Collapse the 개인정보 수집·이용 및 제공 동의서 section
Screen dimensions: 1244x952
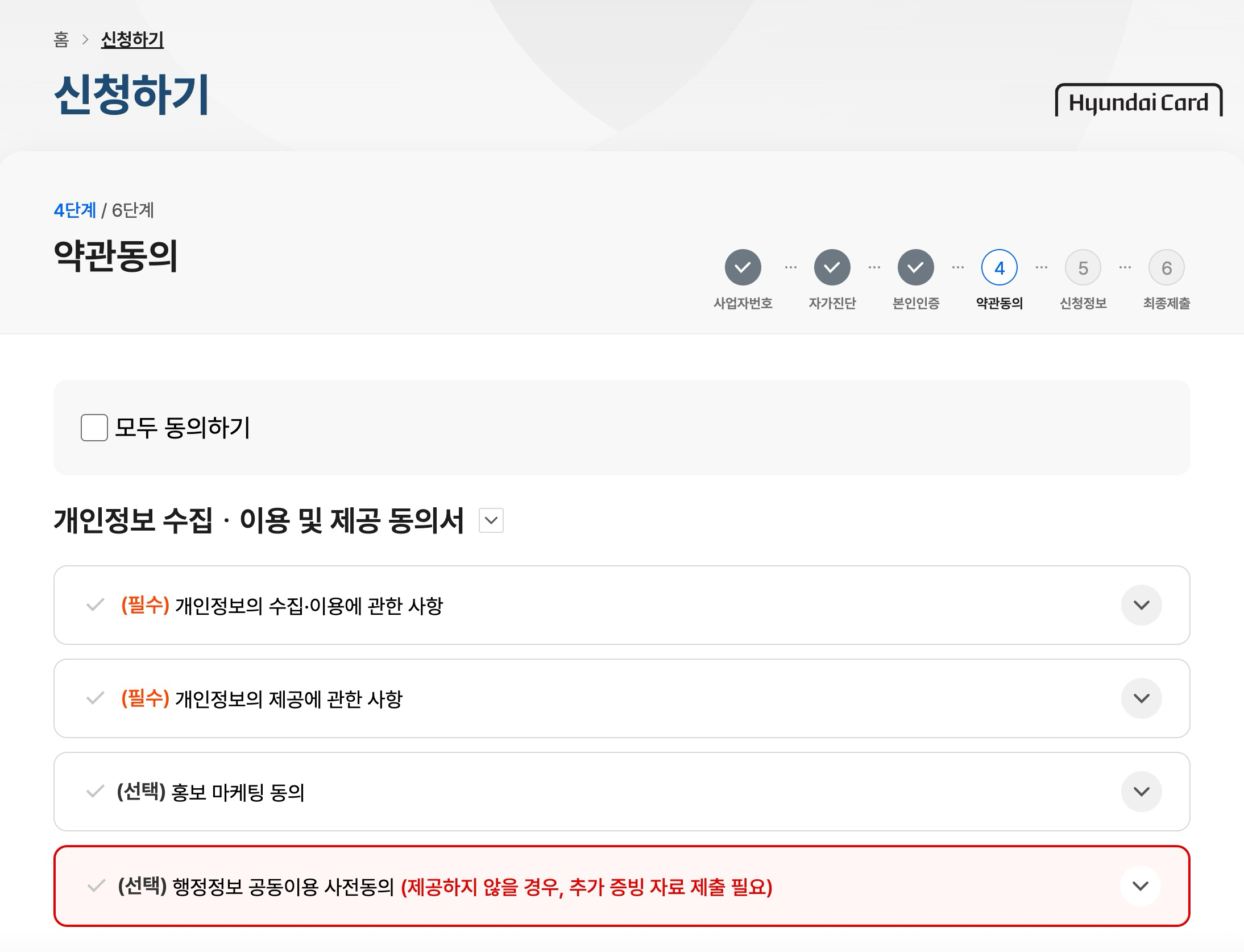491,520
